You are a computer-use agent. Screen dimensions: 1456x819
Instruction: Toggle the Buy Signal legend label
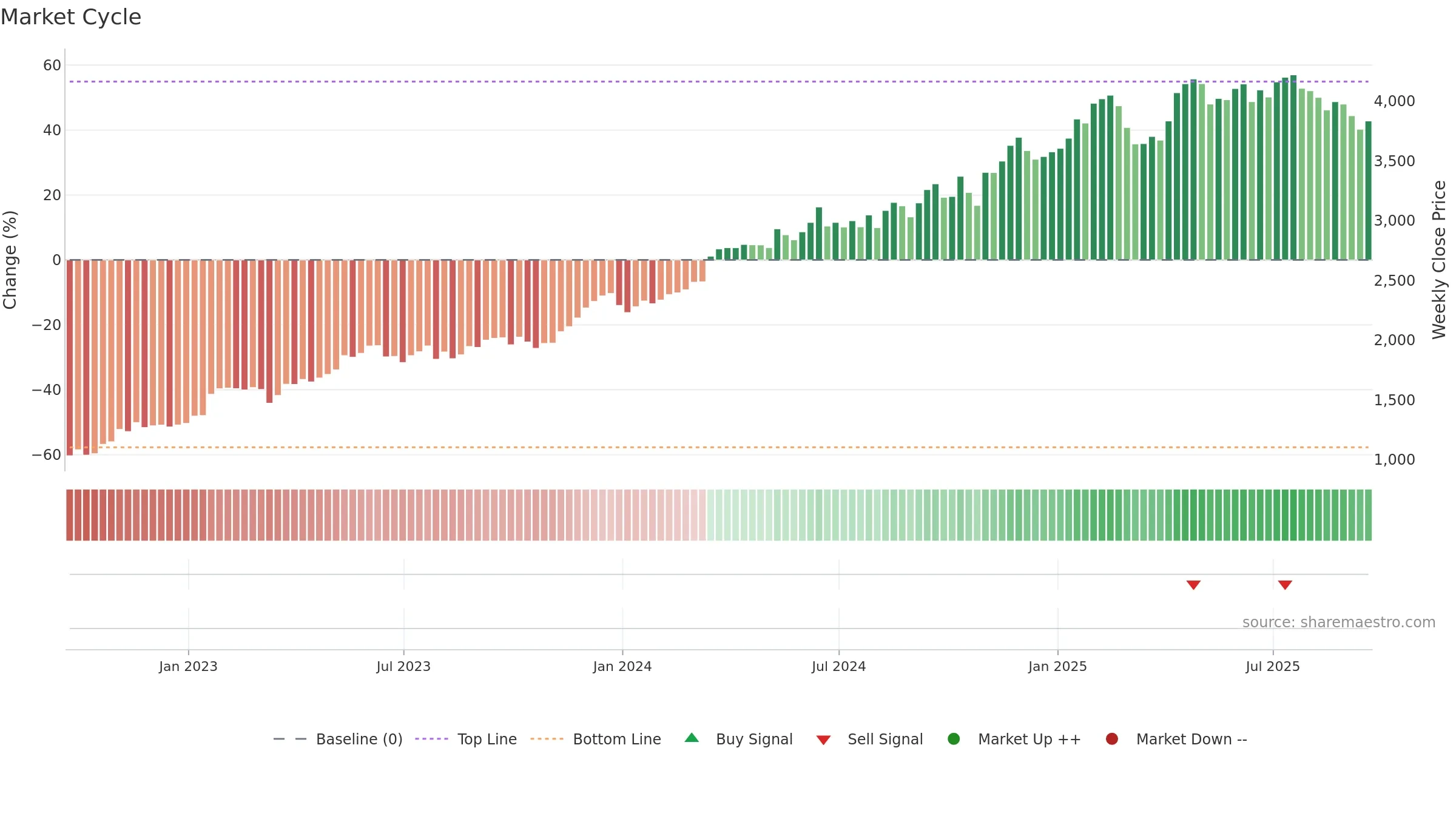pyautogui.click(x=754, y=739)
